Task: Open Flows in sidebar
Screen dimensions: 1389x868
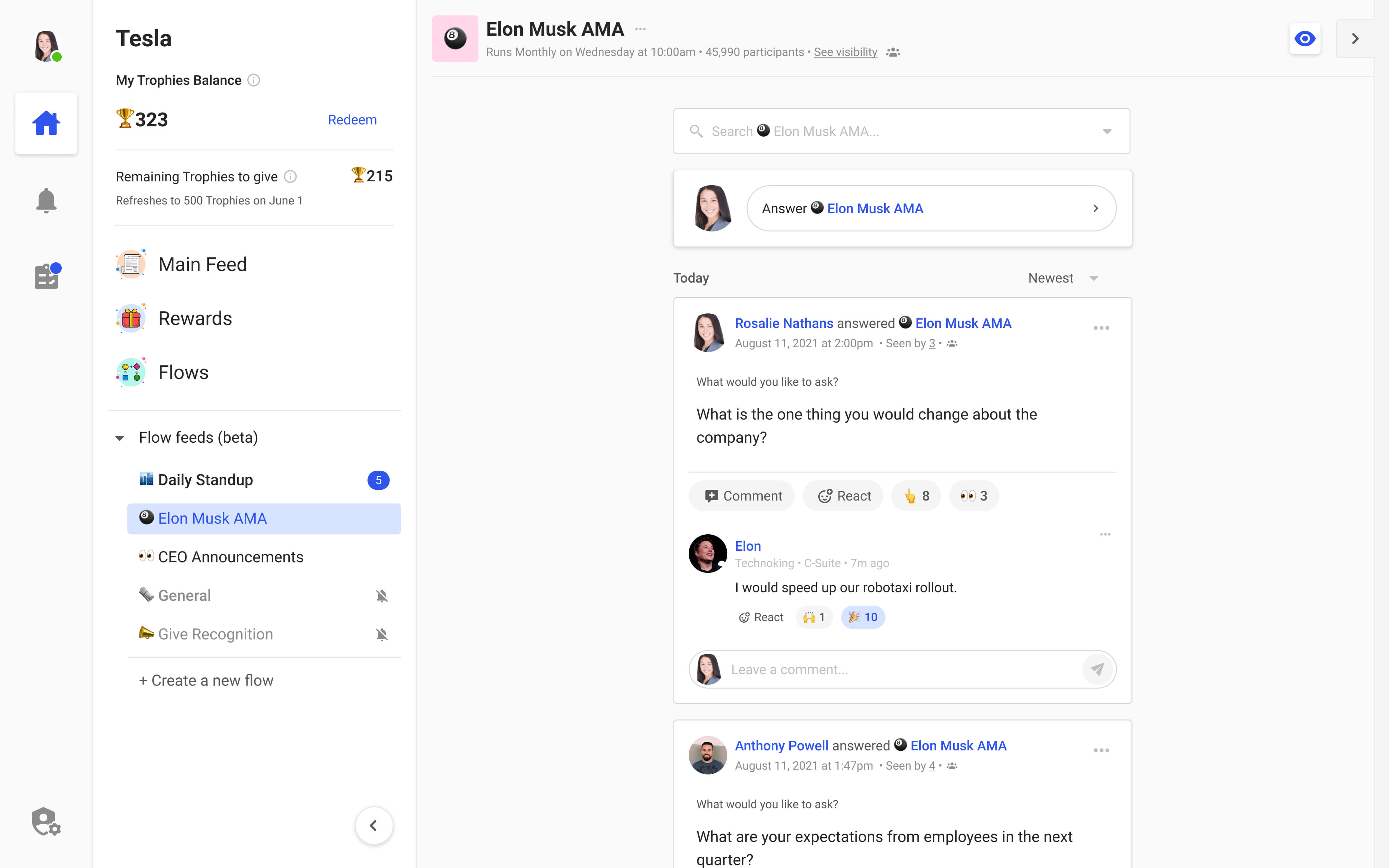Action: click(x=162, y=372)
